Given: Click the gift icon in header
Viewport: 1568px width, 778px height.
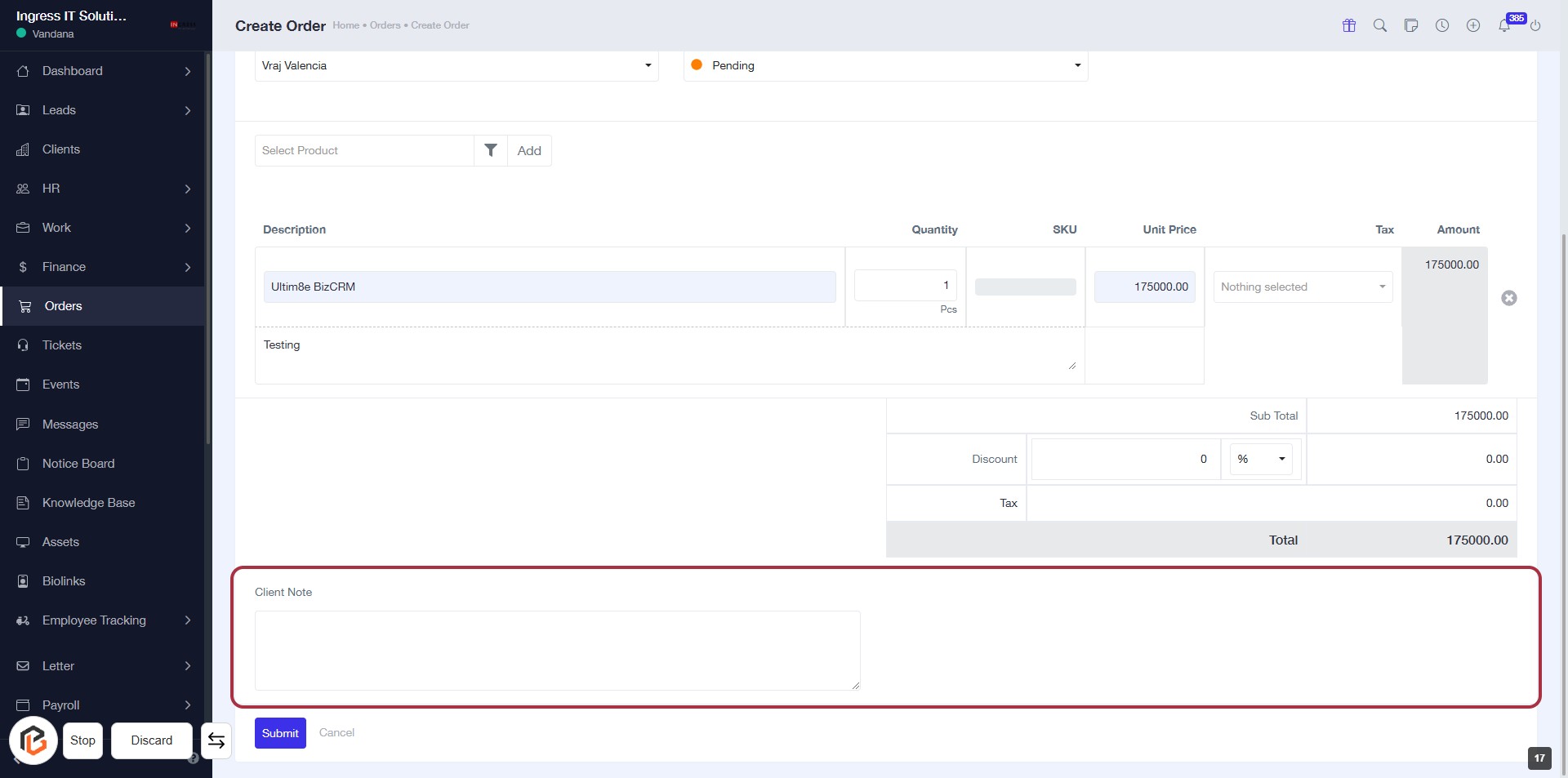Looking at the screenshot, I should click(x=1348, y=25).
